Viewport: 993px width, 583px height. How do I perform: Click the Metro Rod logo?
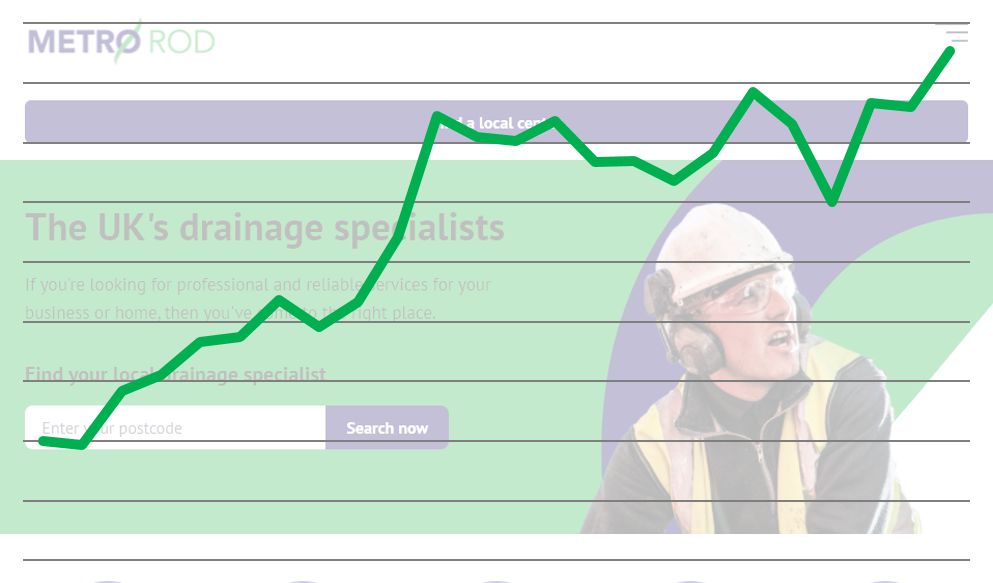[121, 42]
